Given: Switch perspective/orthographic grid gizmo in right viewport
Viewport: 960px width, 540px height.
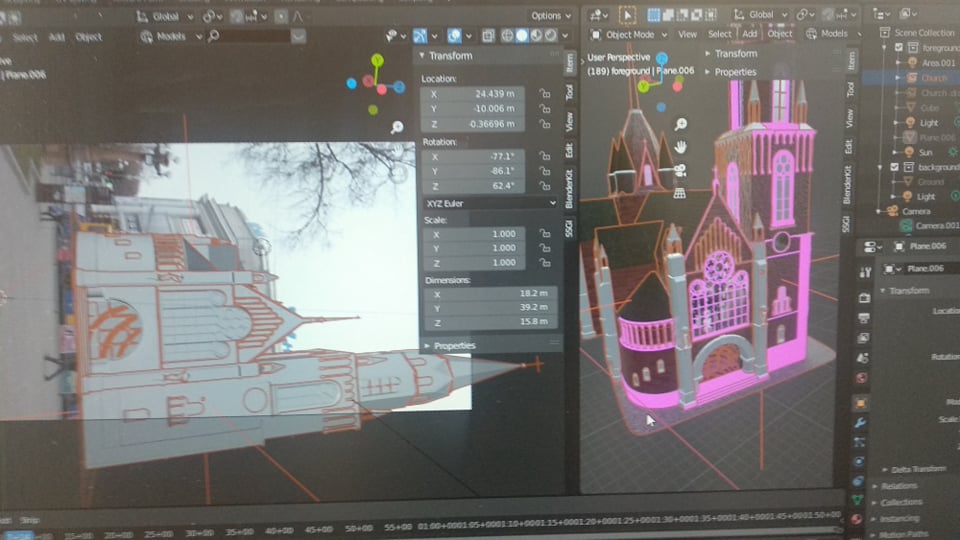Looking at the screenshot, I should [x=680, y=193].
